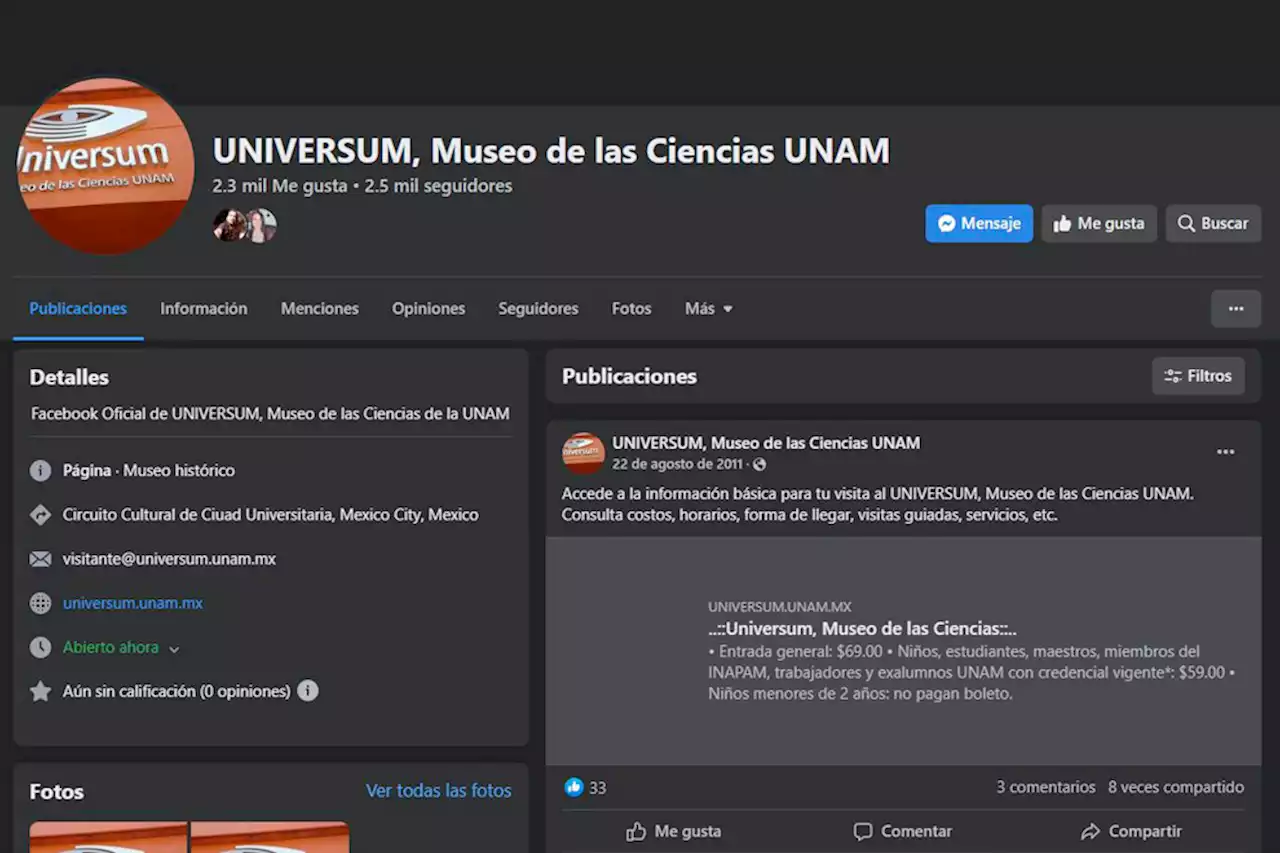The height and width of the screenshot is (853, 1280).
Task: Click the Mensaje messenger button
Action: coord(979,224)
